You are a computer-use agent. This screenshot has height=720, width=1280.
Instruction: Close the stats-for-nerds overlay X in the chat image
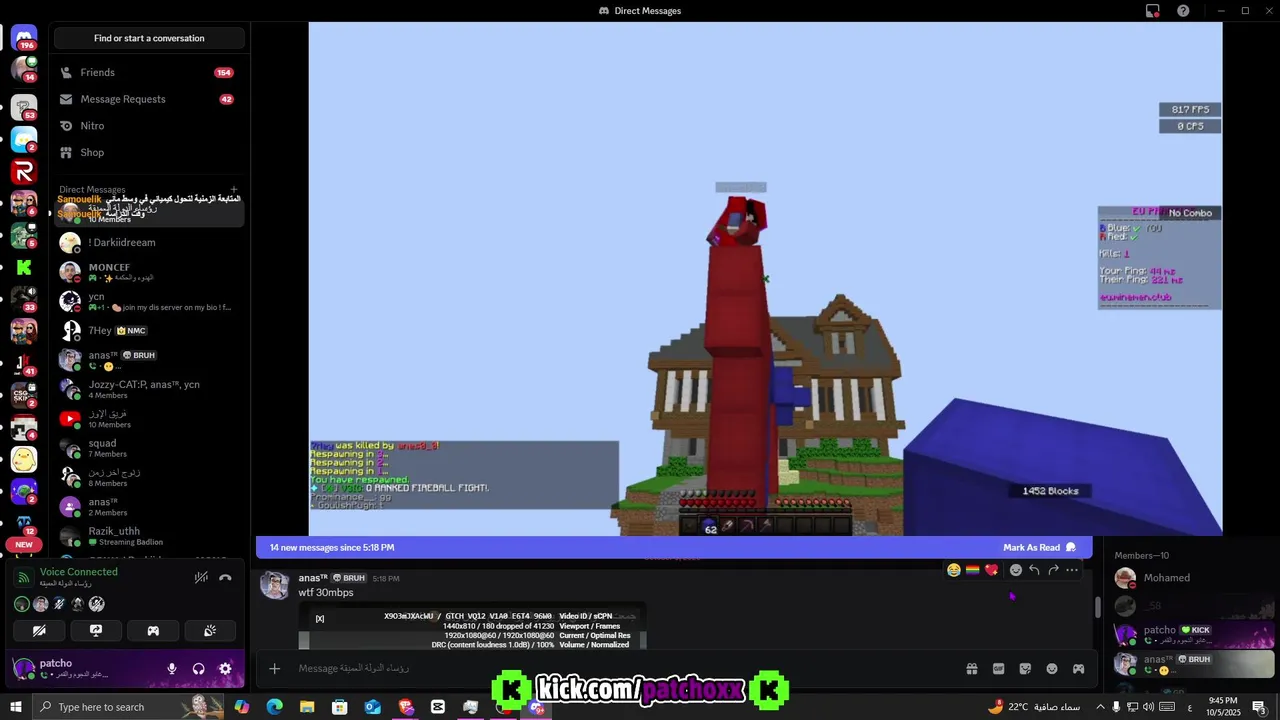[x=320, y=618]
